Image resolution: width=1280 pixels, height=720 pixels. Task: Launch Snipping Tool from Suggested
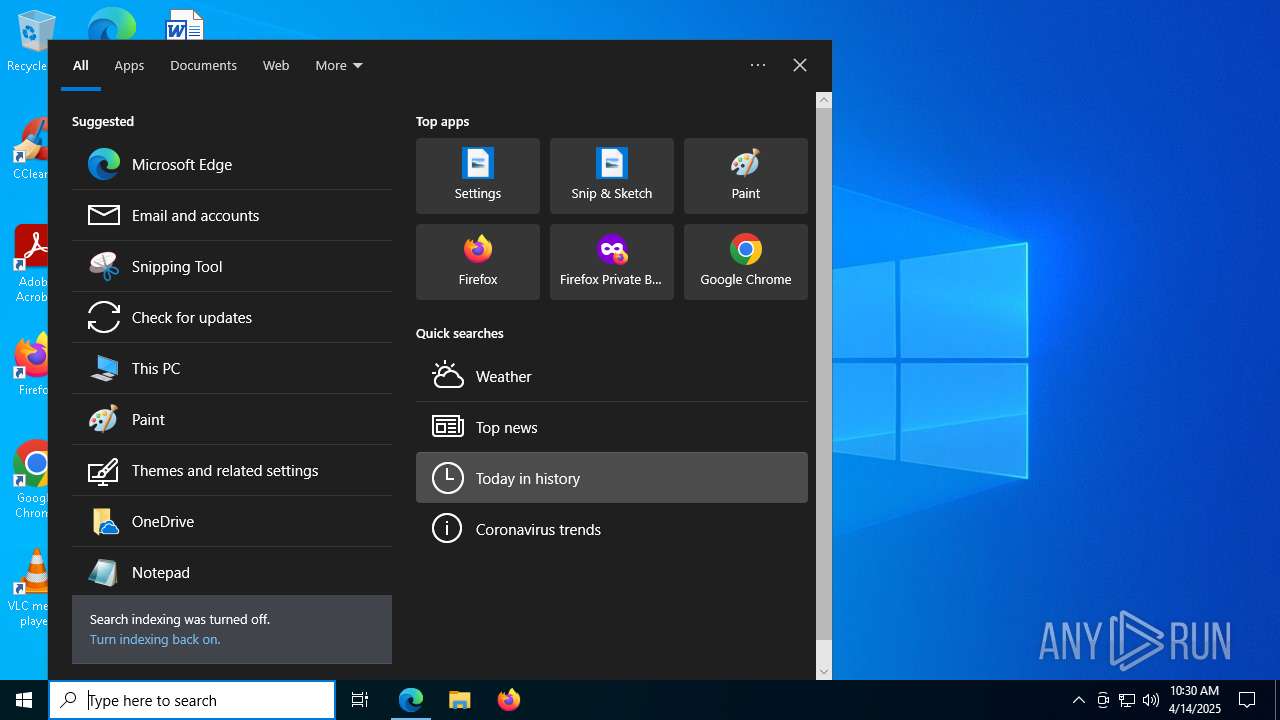pos(232,266)
